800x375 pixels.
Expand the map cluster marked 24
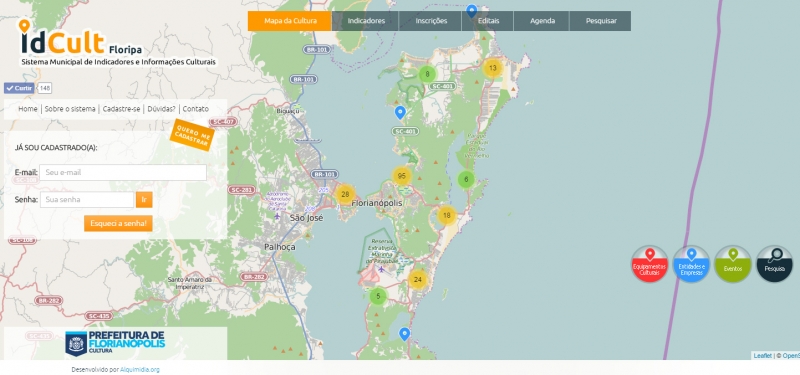(418, 279)
